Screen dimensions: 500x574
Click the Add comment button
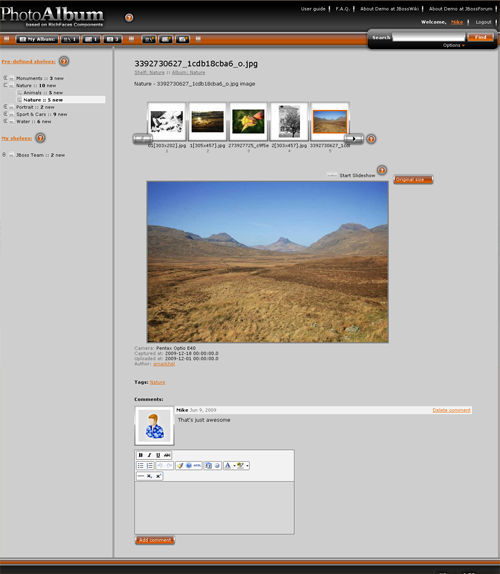click(x=155, y=540)
